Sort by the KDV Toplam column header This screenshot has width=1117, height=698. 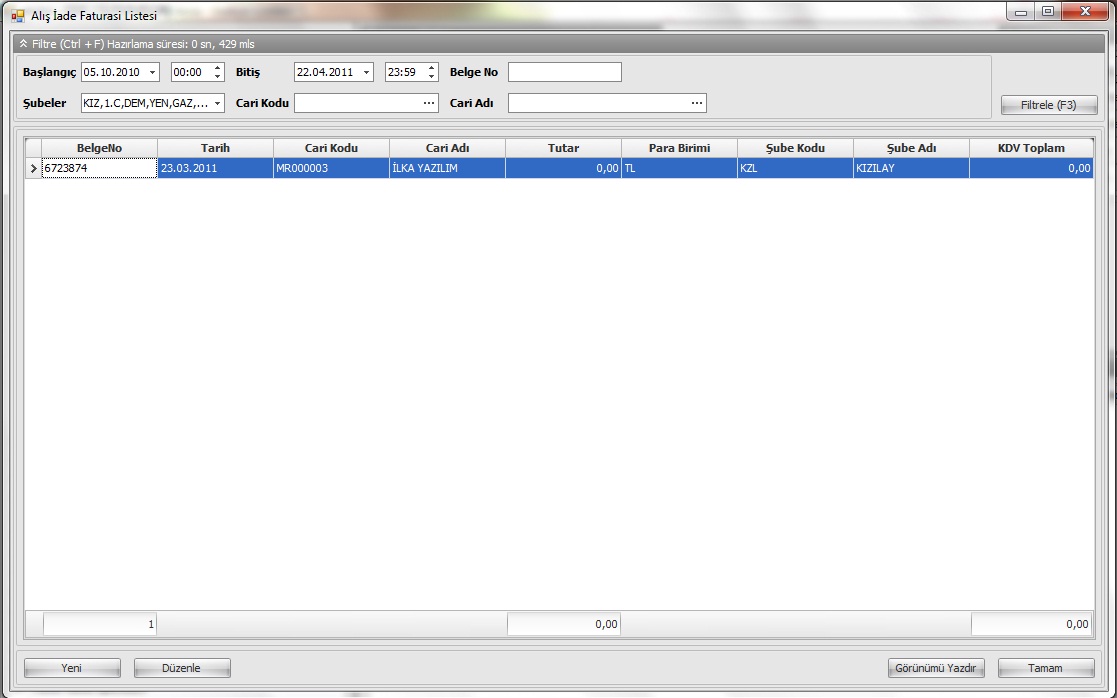(1032, 148)
